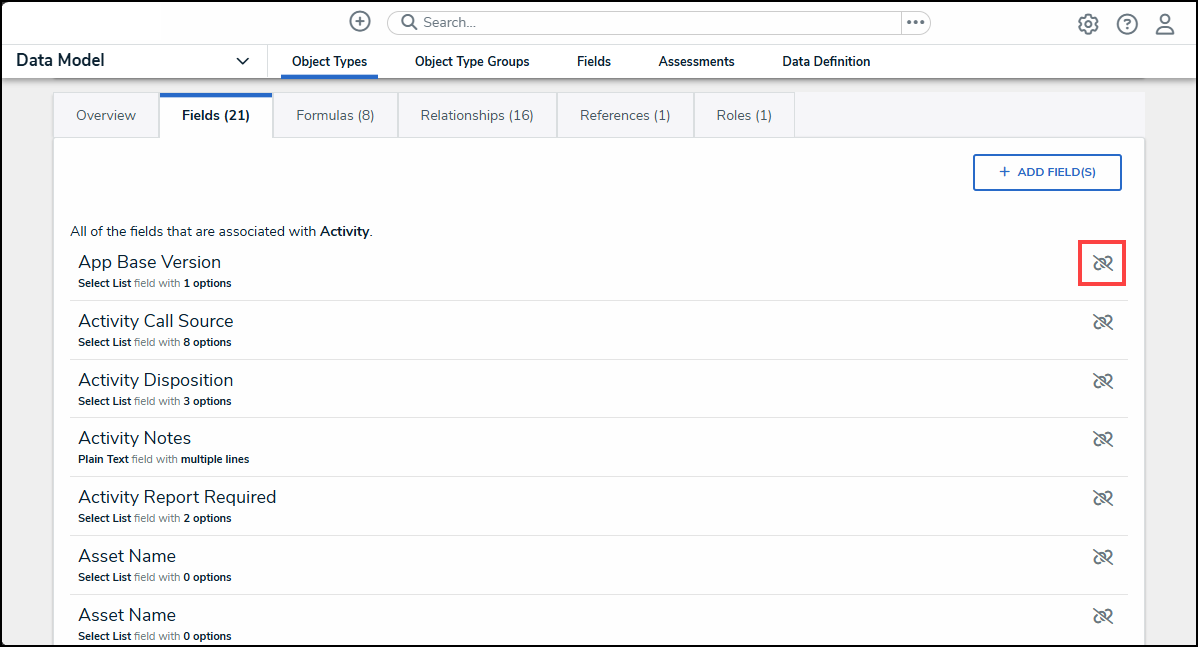Click the circled plus create icon
1198x647 pixels.
[360, 22]
